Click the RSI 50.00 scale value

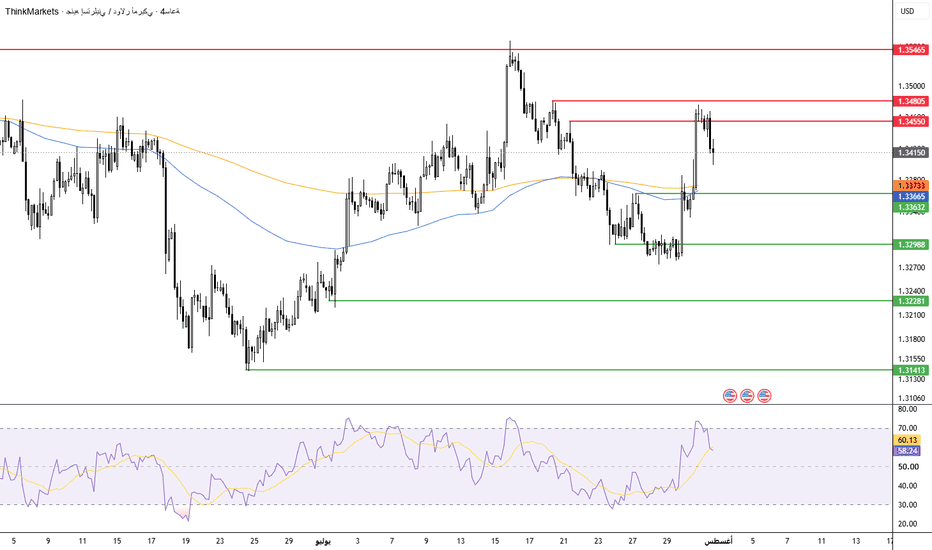(x=907, y=467)
